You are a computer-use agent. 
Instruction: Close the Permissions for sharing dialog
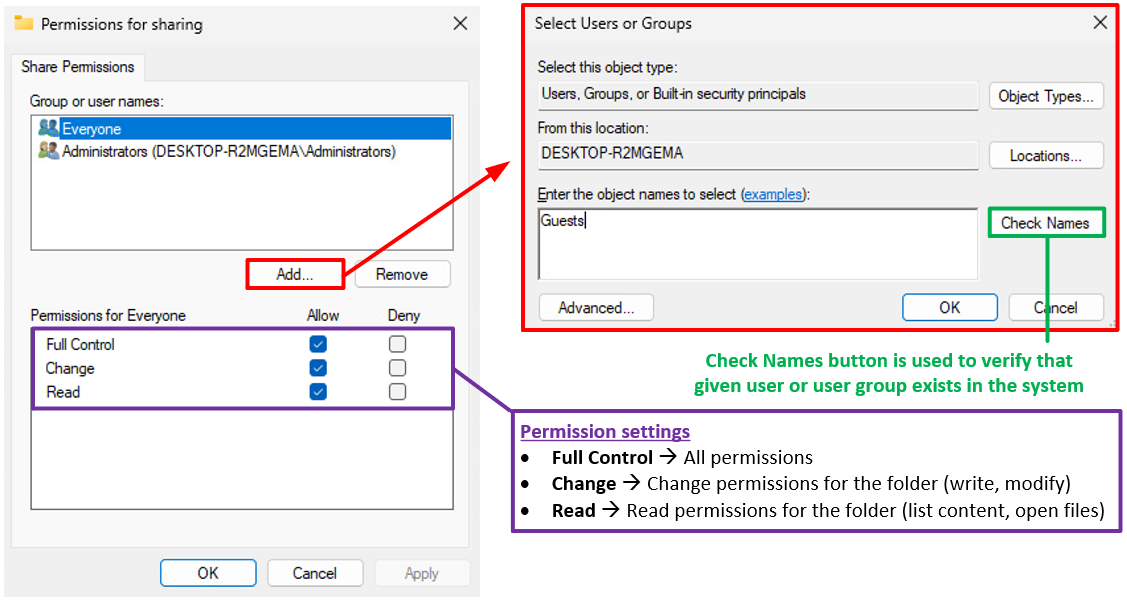[460, 24]
